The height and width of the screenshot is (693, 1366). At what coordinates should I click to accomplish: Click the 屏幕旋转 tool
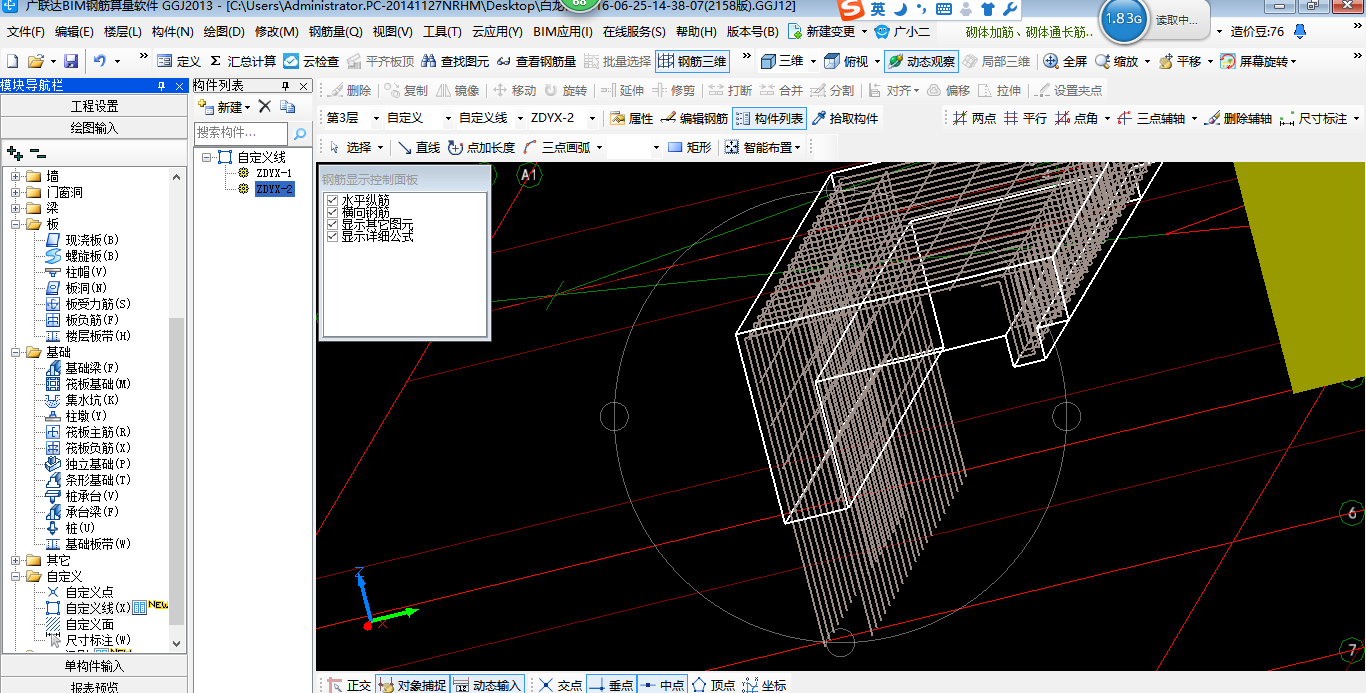pos(1258,61)
